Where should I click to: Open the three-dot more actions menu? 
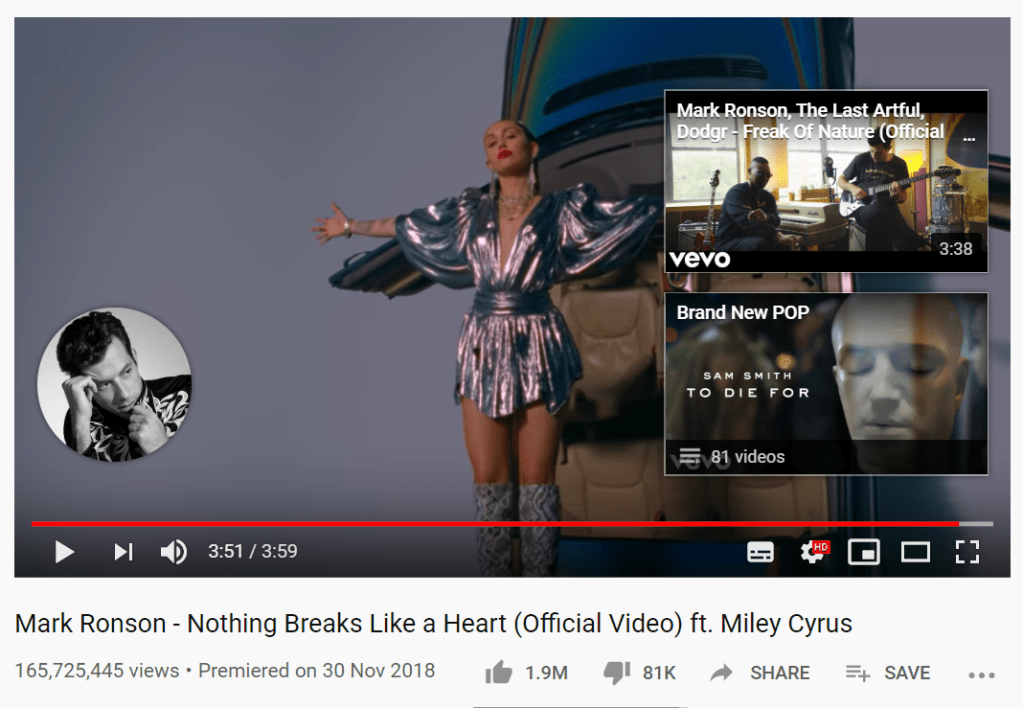(x=981, y=675)
